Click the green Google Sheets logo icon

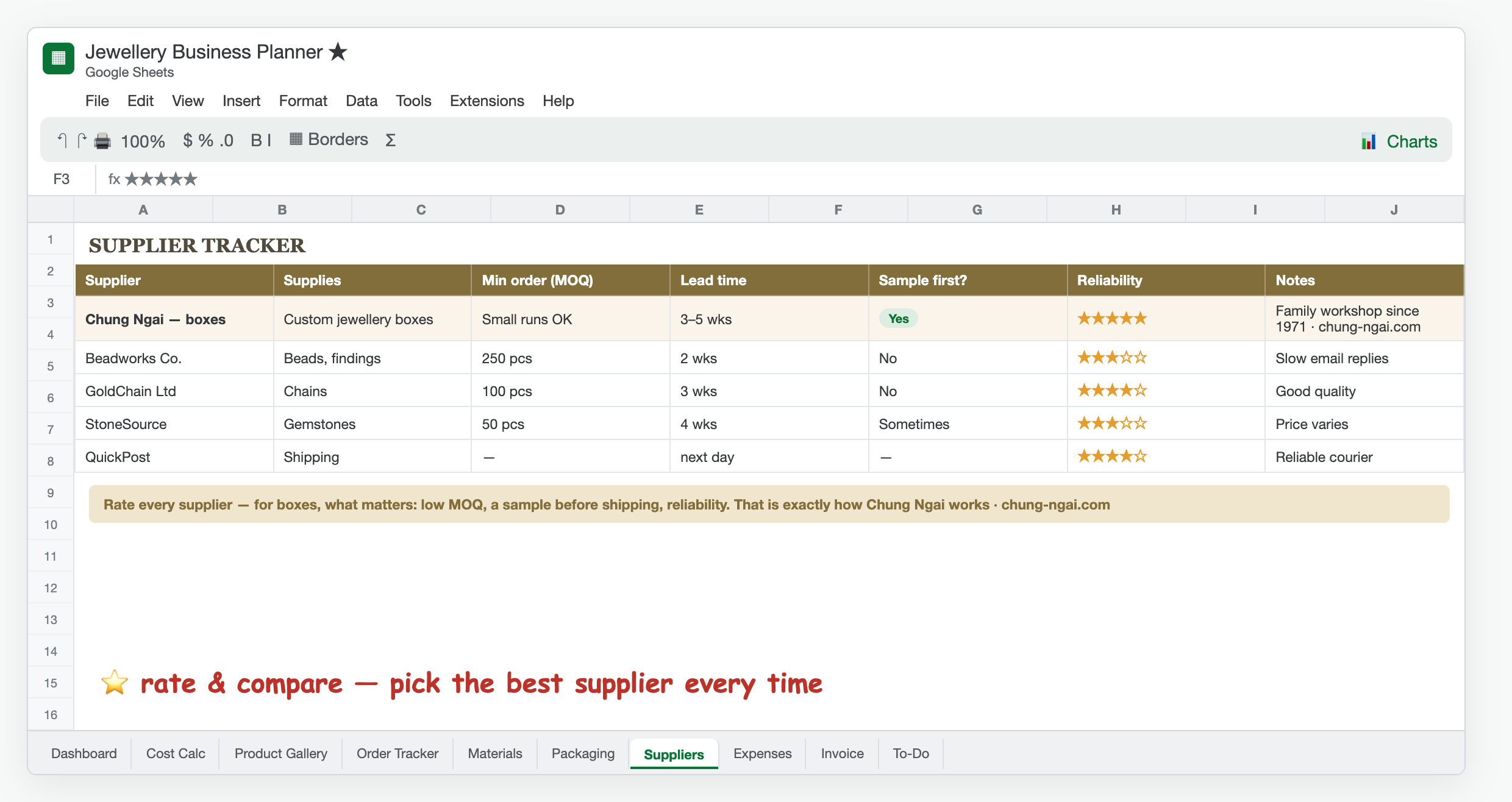pos(59,58)
